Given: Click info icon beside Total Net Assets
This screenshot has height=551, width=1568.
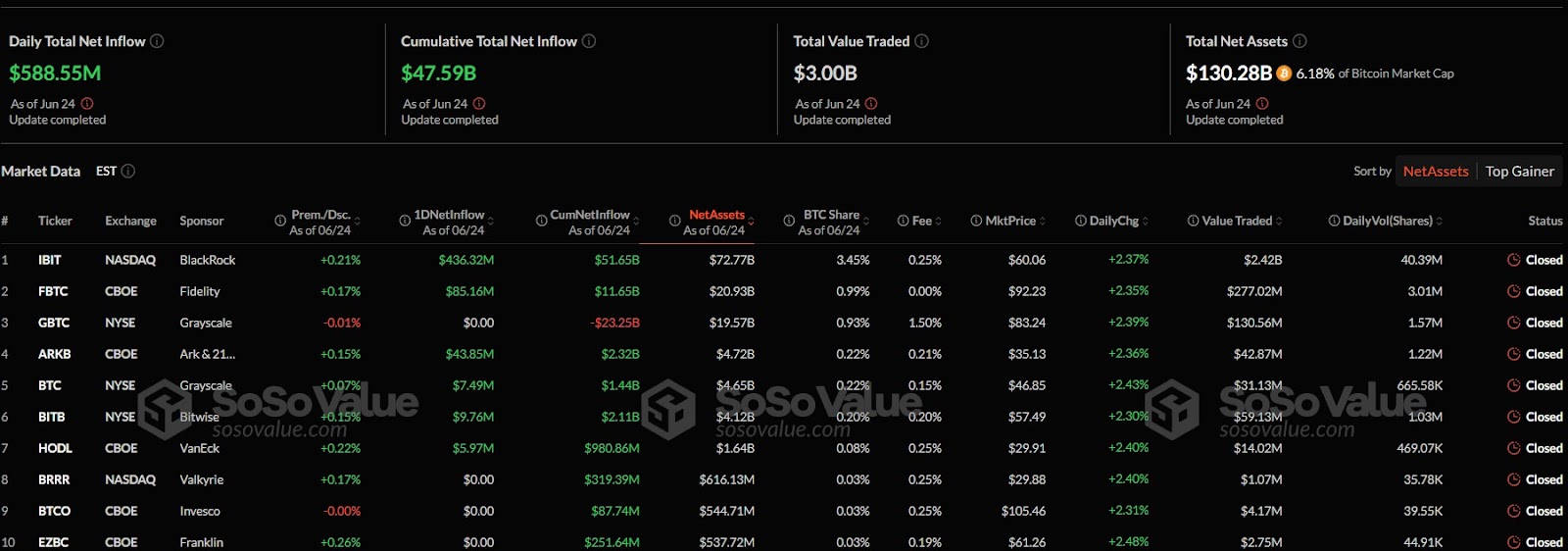Looking at the screenshot, I should [1299, 41].
